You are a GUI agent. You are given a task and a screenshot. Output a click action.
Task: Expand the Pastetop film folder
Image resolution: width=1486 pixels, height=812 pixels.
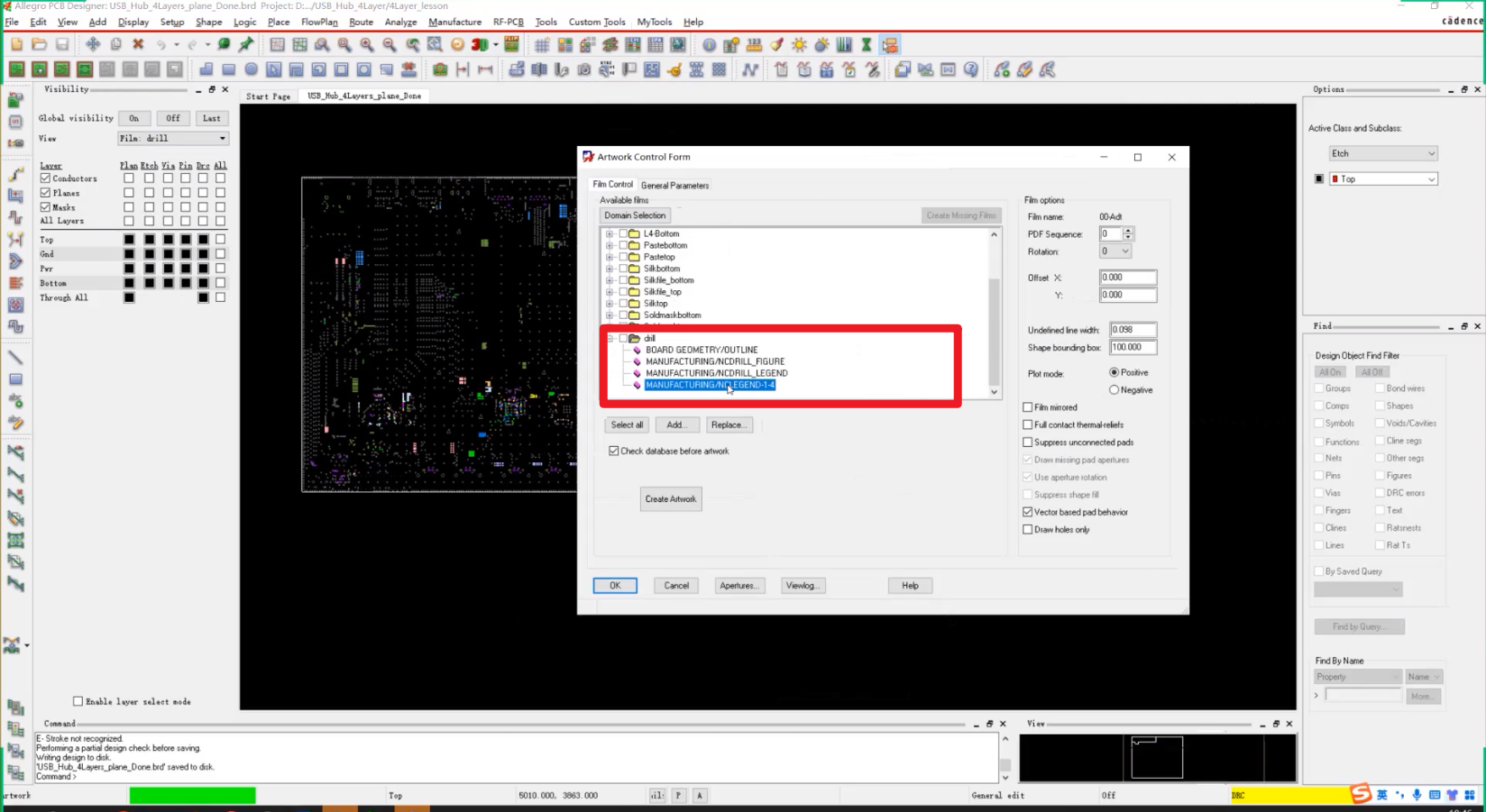(x=610, y=257)
